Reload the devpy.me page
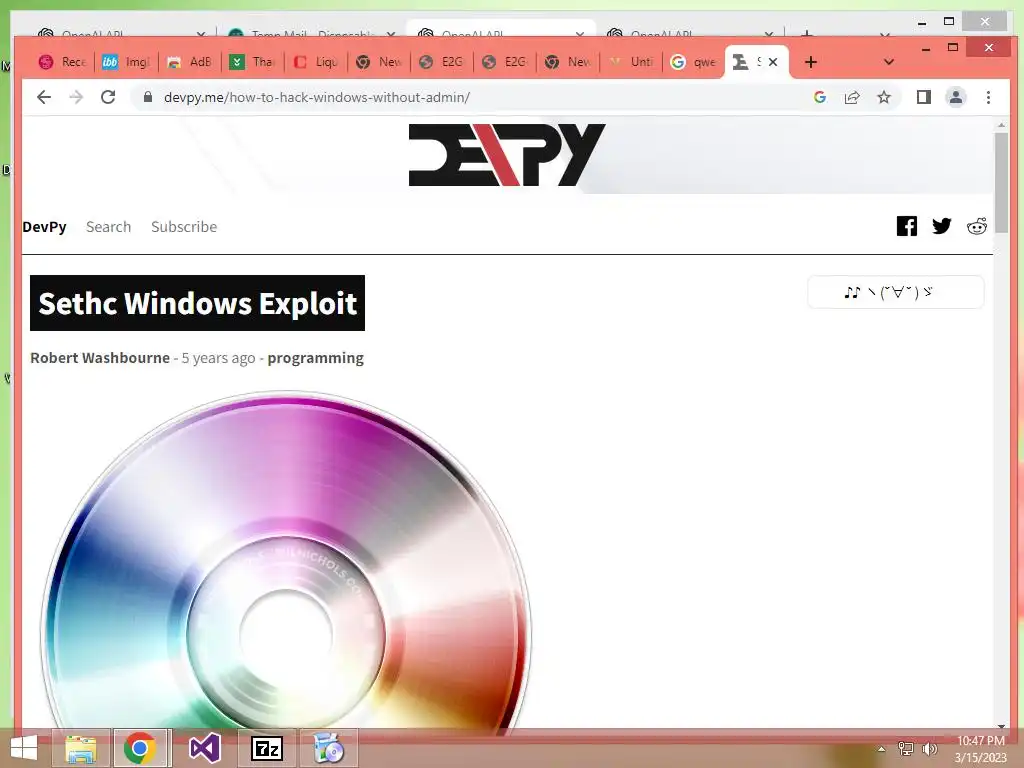The width and height of the screenshot is (1024, 768). pos(108,97)
